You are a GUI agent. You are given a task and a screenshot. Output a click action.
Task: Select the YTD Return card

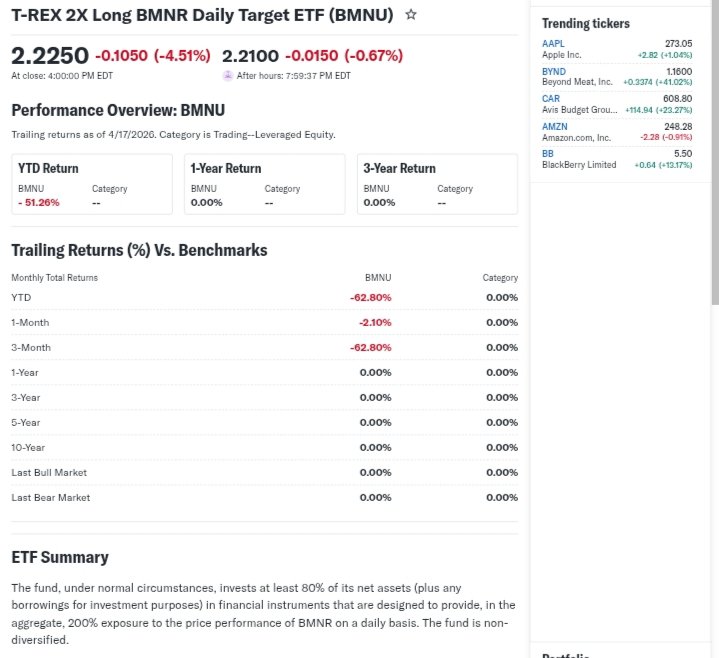94,184
